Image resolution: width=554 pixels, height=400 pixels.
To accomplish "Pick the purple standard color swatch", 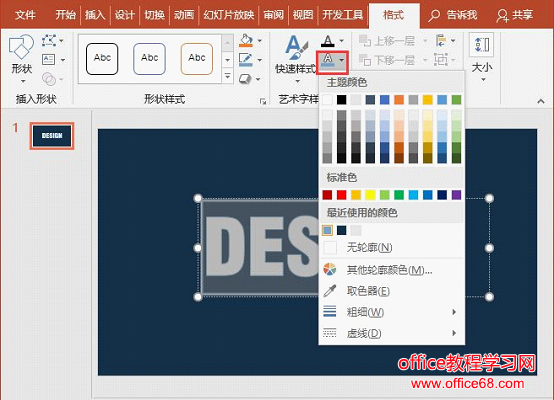I will click(x=456, y=195).
